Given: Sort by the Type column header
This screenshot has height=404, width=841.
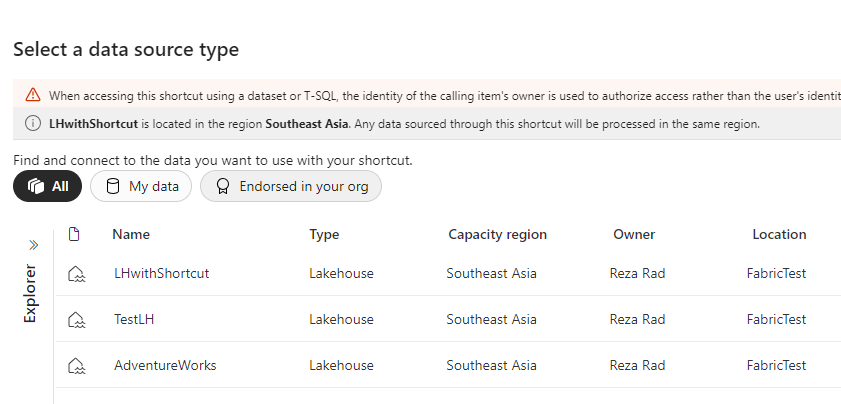Looking at the screenshot, I should tap(324, 234).
